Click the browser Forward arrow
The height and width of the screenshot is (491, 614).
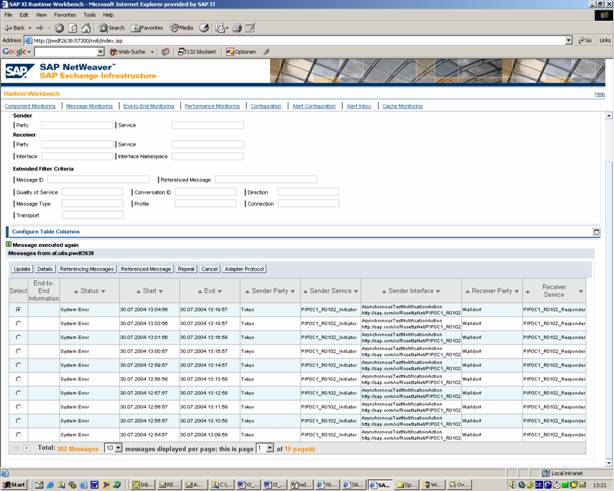point(40,28)
